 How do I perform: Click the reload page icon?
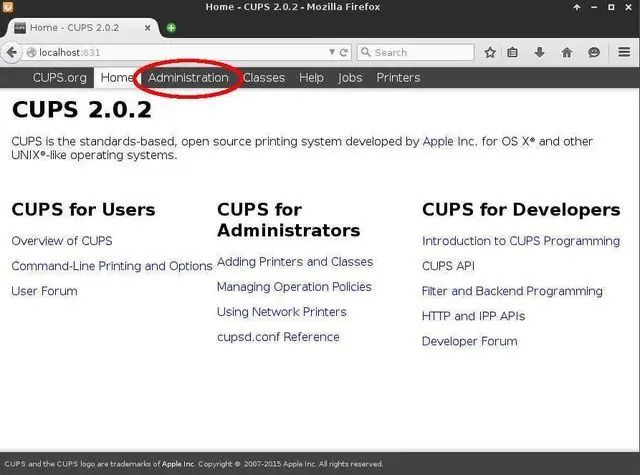[344, 52]
